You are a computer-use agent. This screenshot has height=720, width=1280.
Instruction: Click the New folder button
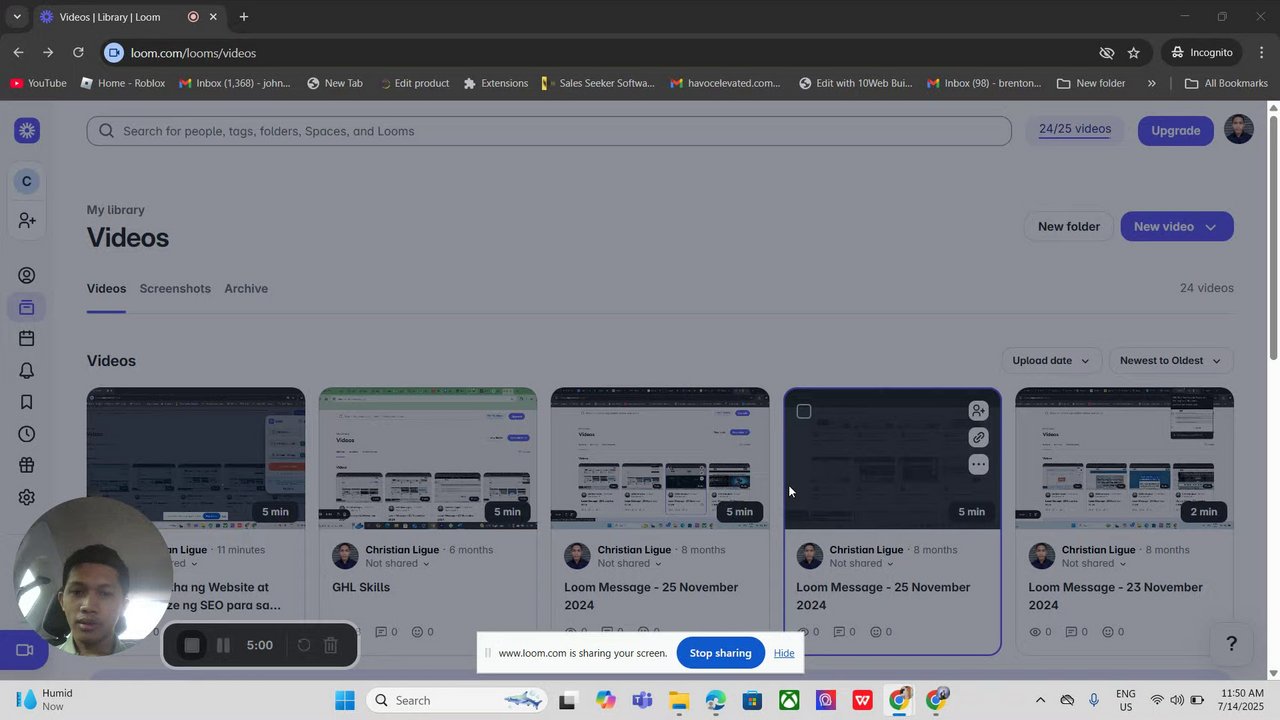(x=1068, y=227)
